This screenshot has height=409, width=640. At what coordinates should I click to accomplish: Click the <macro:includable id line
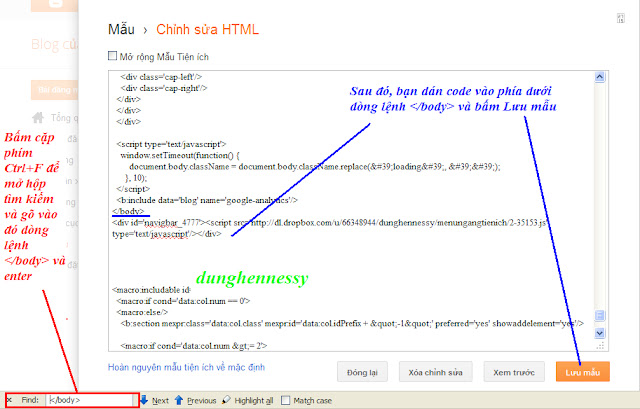[x=151, y=290]
